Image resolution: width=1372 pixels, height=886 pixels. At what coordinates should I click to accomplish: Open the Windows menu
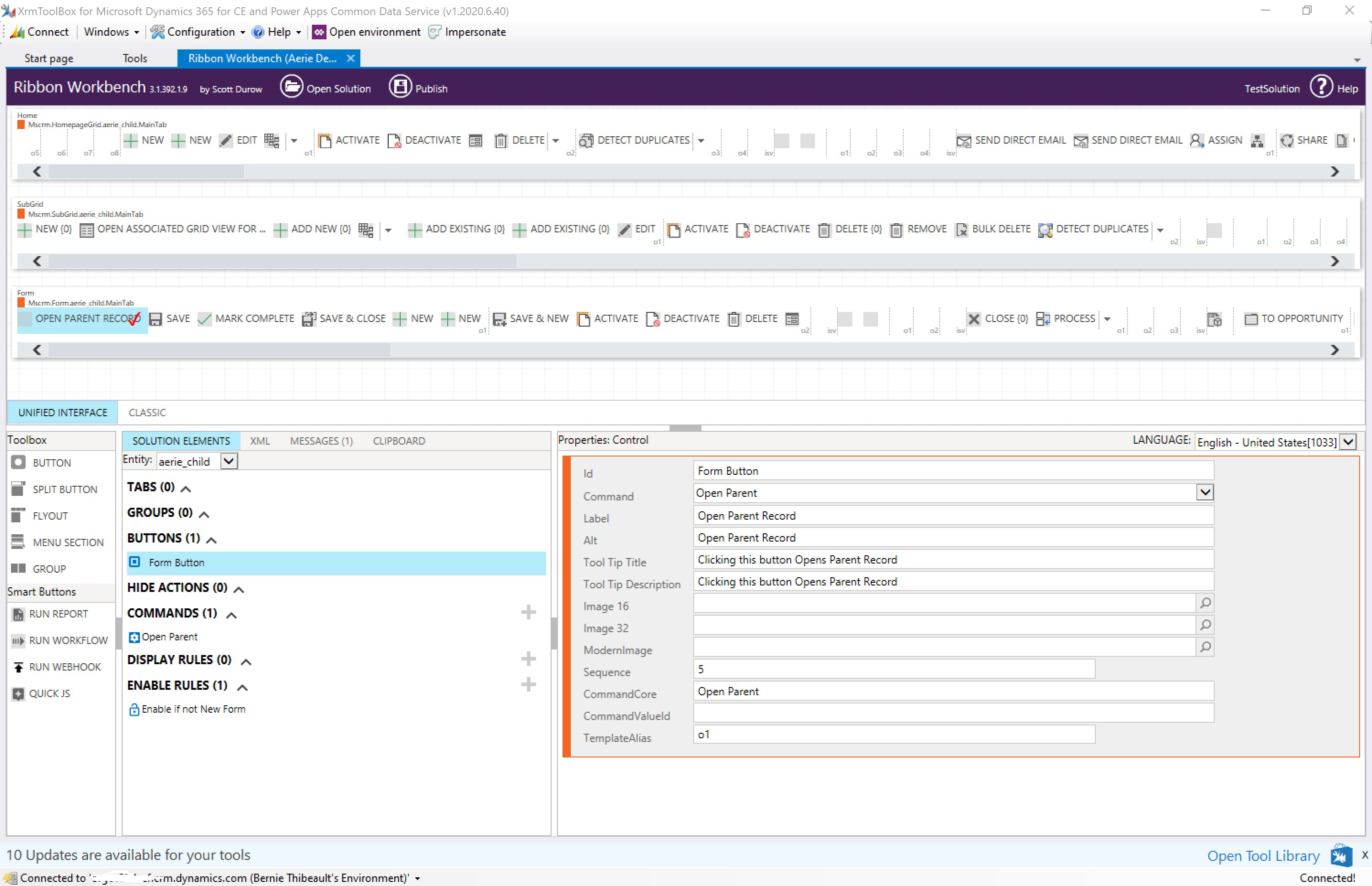[111, 32]
